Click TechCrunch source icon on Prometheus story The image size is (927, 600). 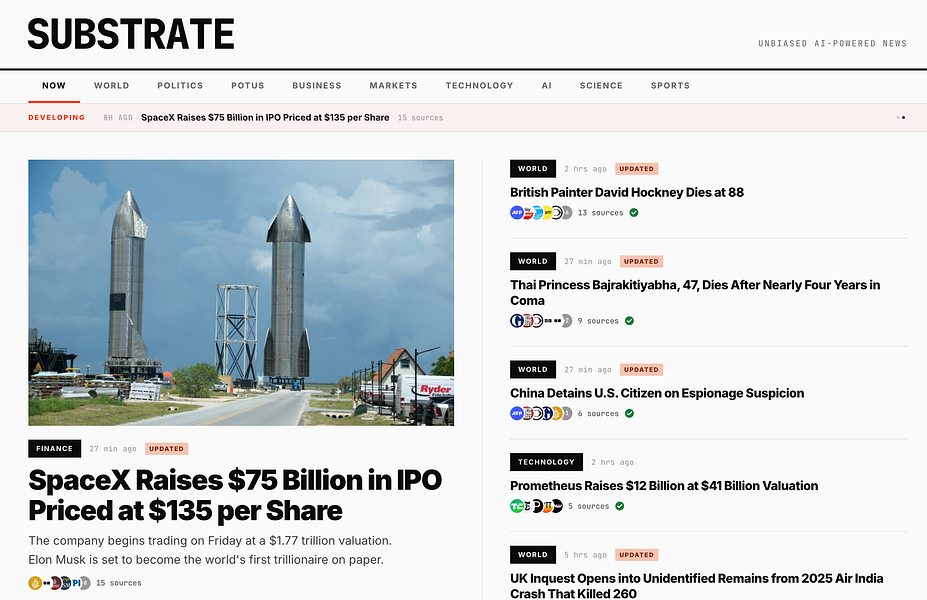click(517, 506)
